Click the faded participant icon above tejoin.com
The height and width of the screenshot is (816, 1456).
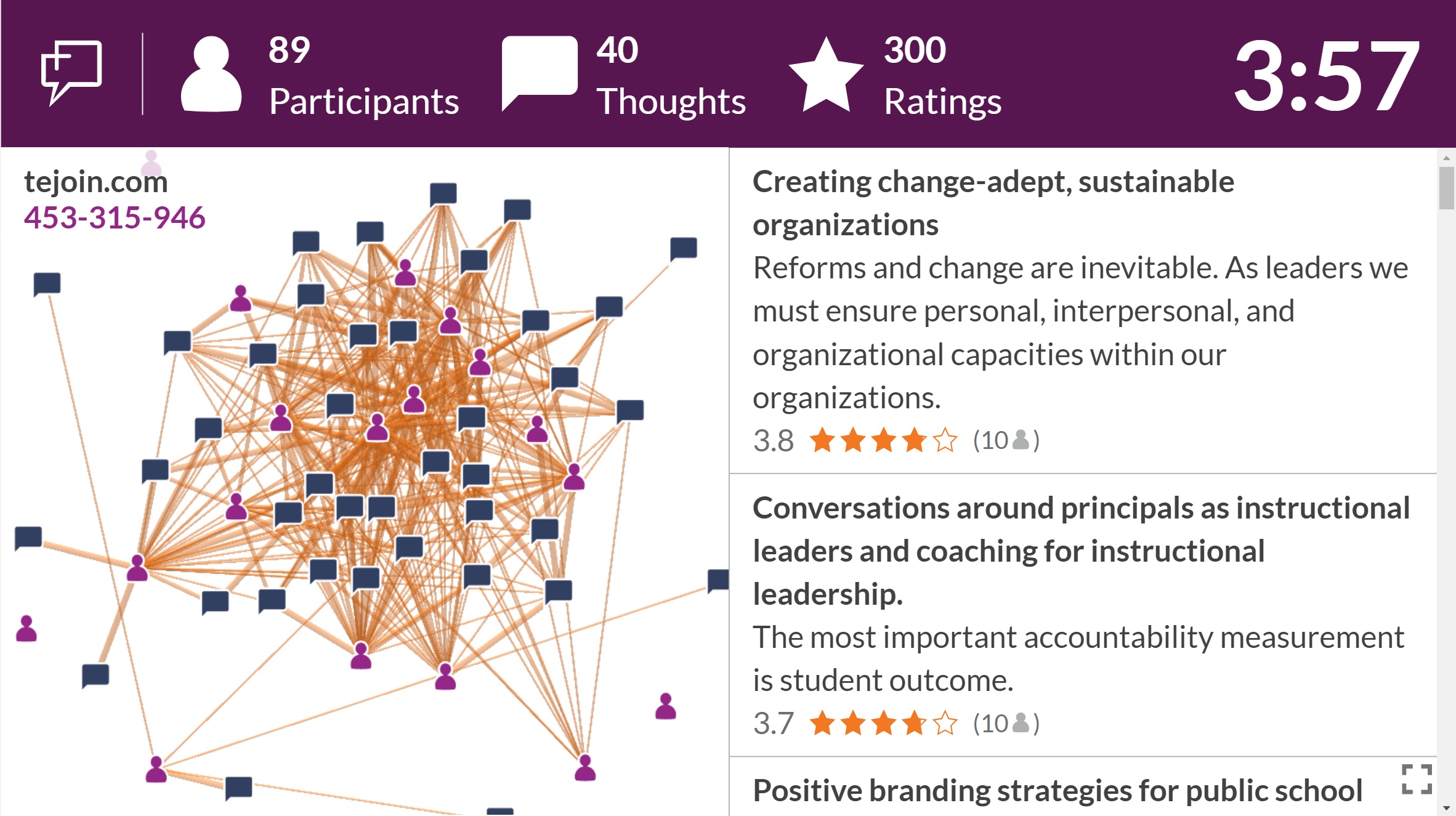point(151,163)
